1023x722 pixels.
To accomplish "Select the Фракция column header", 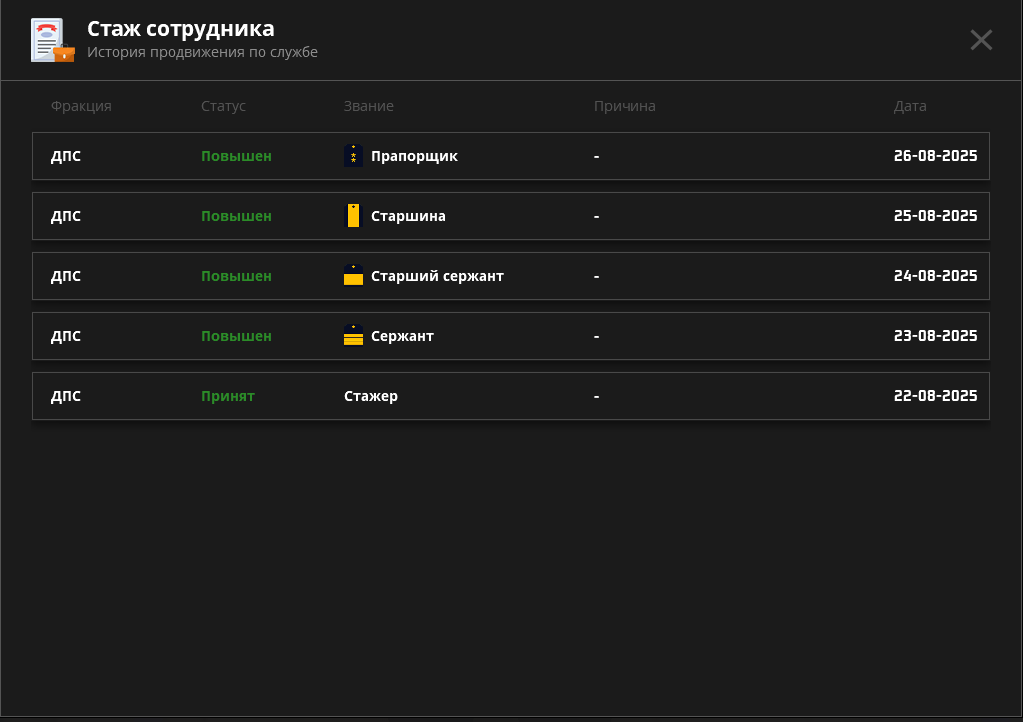I will (x=81, y=106).
